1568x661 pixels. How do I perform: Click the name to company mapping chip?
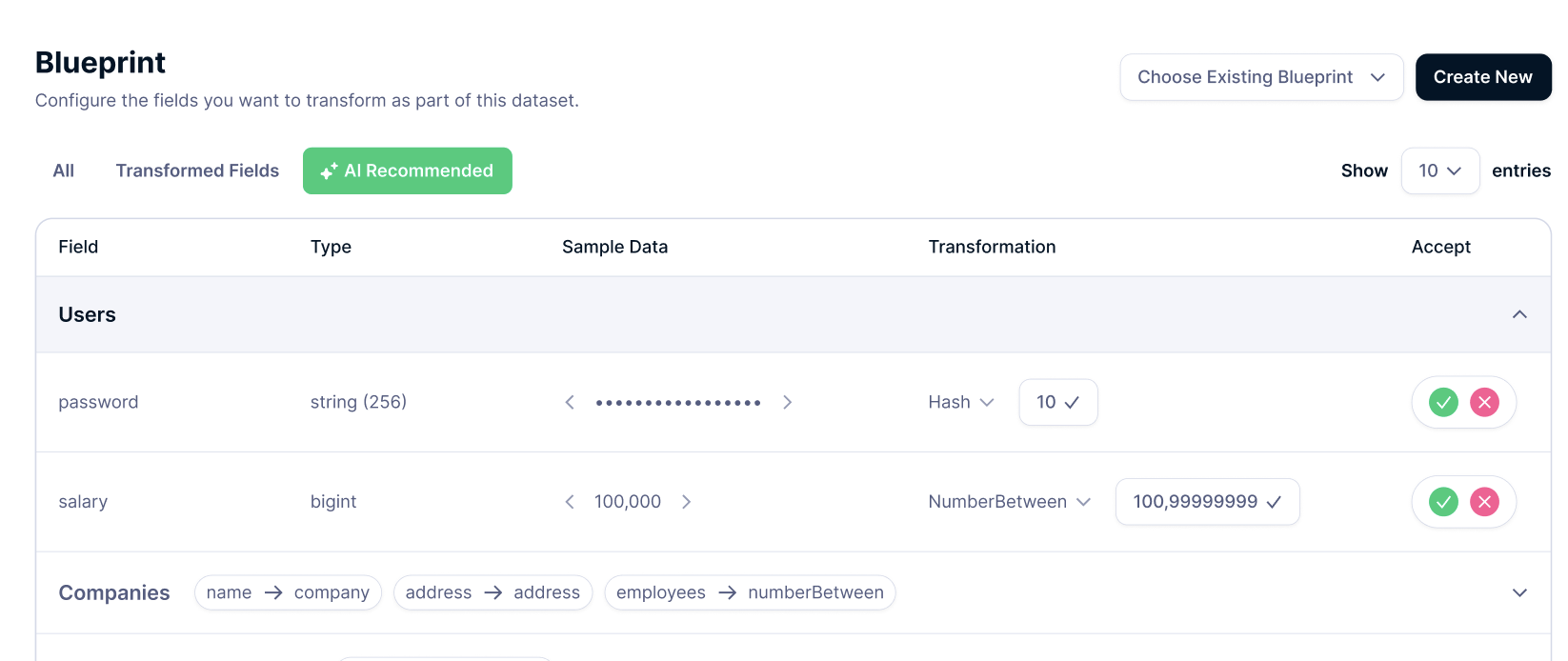(288, 592)
